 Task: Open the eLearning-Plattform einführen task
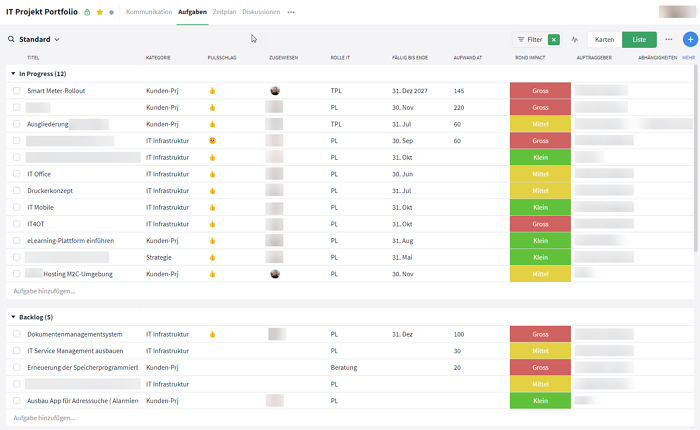[71, 241]
